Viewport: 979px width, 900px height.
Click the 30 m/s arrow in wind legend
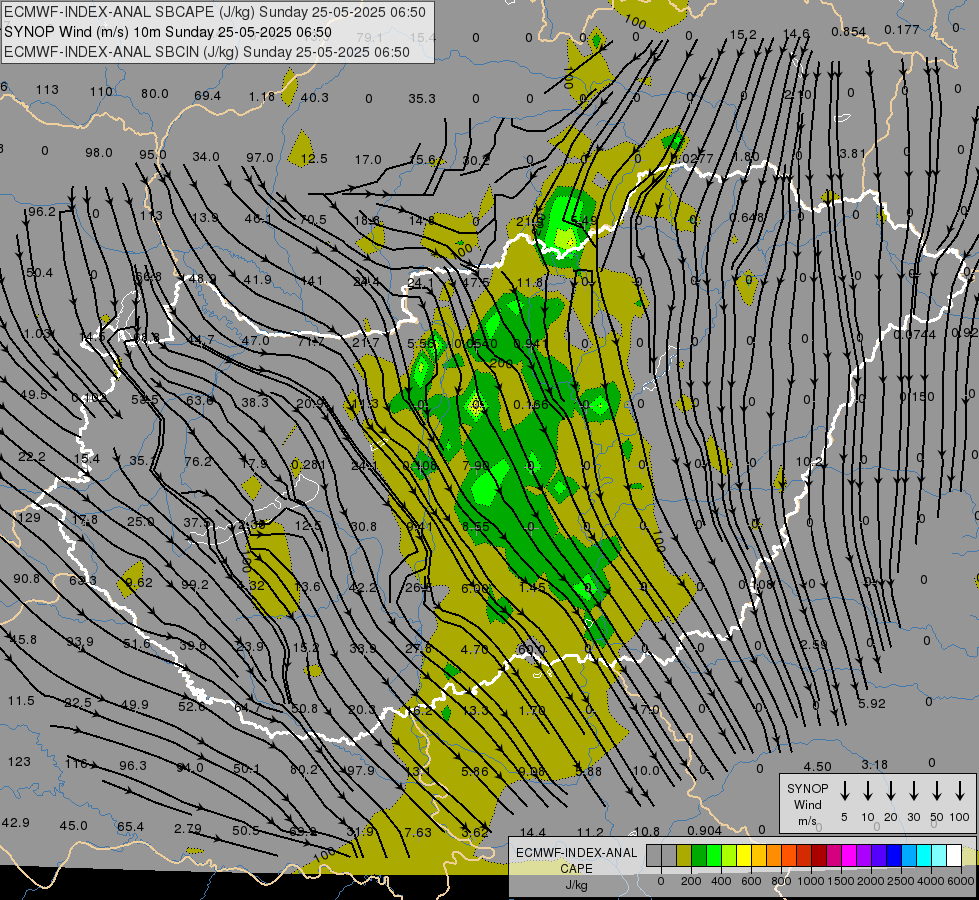click(913, 791)
